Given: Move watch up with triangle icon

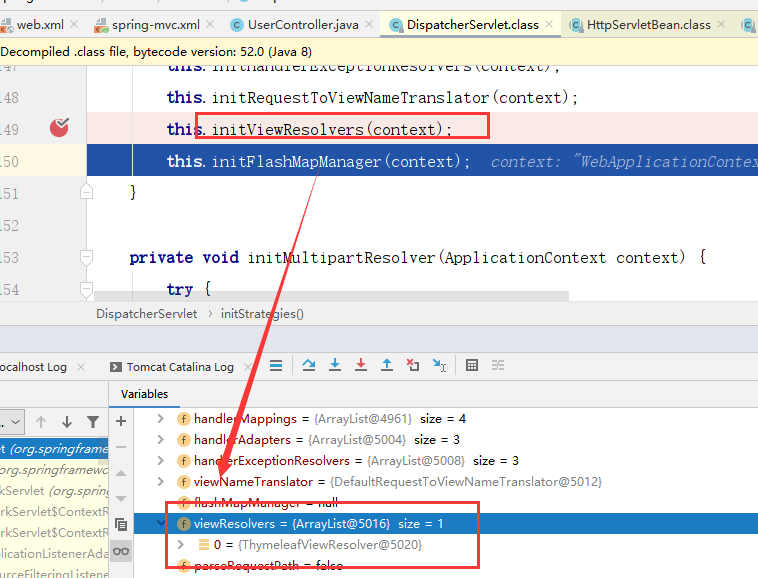Looking at the screenshot, I should pyautogui.click(x=121, y=473).
